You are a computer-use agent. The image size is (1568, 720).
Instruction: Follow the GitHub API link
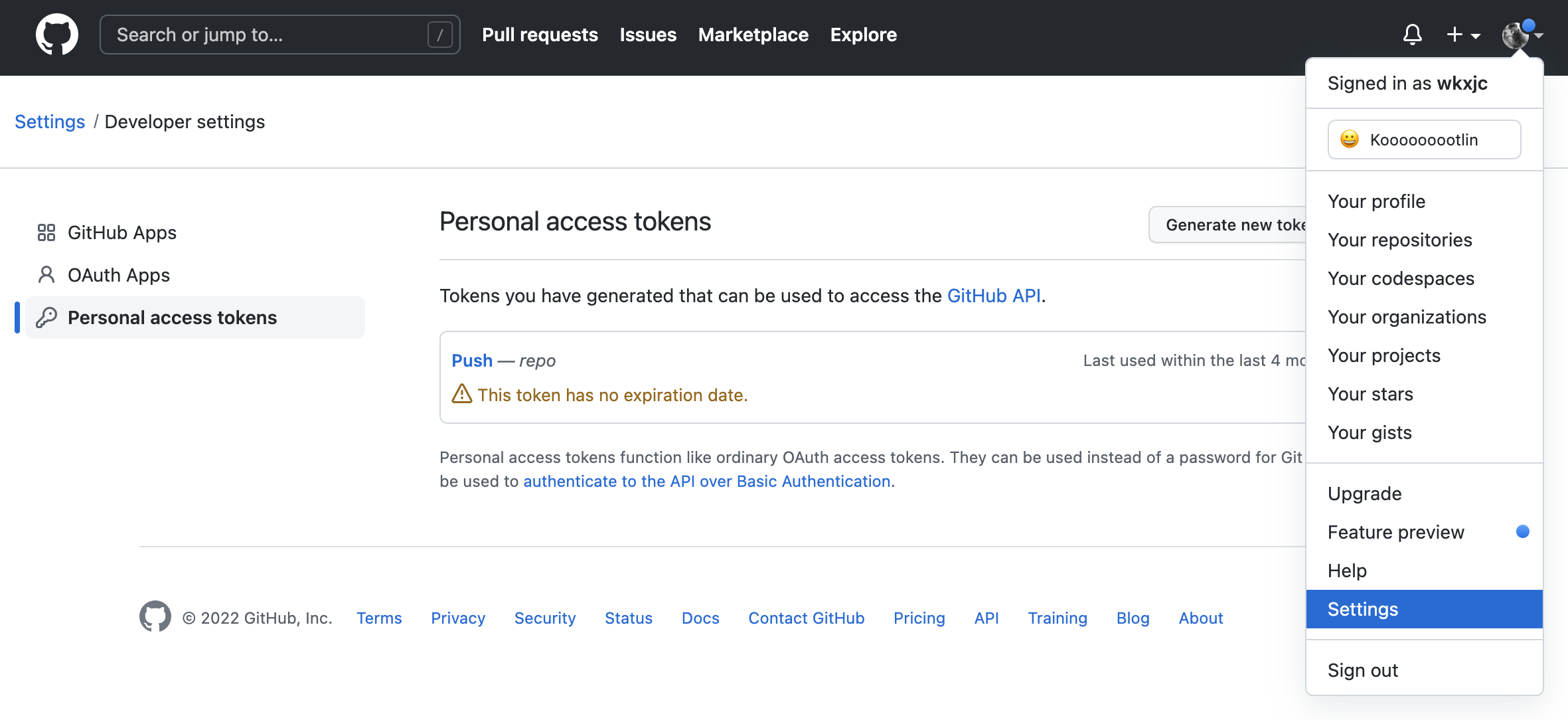click(x=993, y=296)
